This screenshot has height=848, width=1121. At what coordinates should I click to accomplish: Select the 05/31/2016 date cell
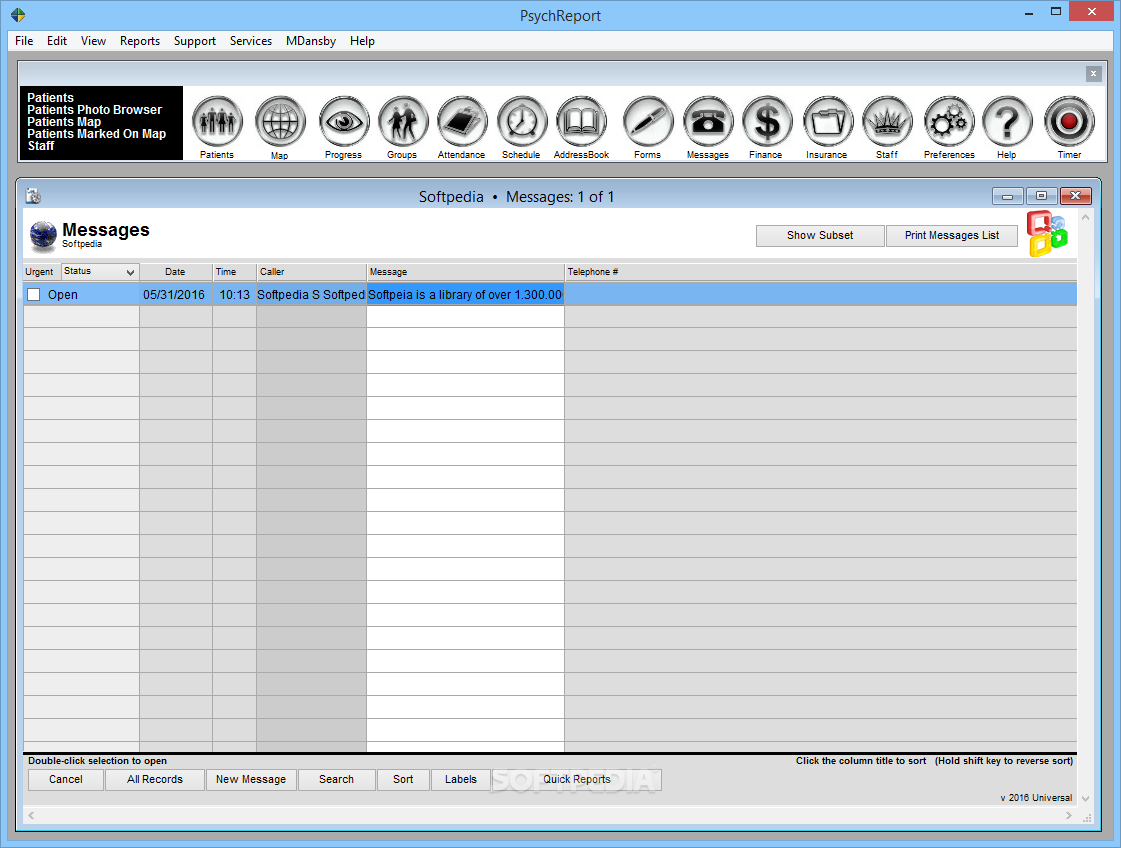coord(175,295)
